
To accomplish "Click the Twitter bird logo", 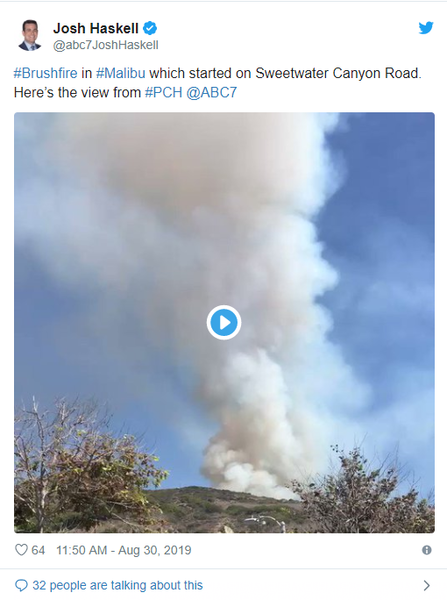I will point(426,28).
